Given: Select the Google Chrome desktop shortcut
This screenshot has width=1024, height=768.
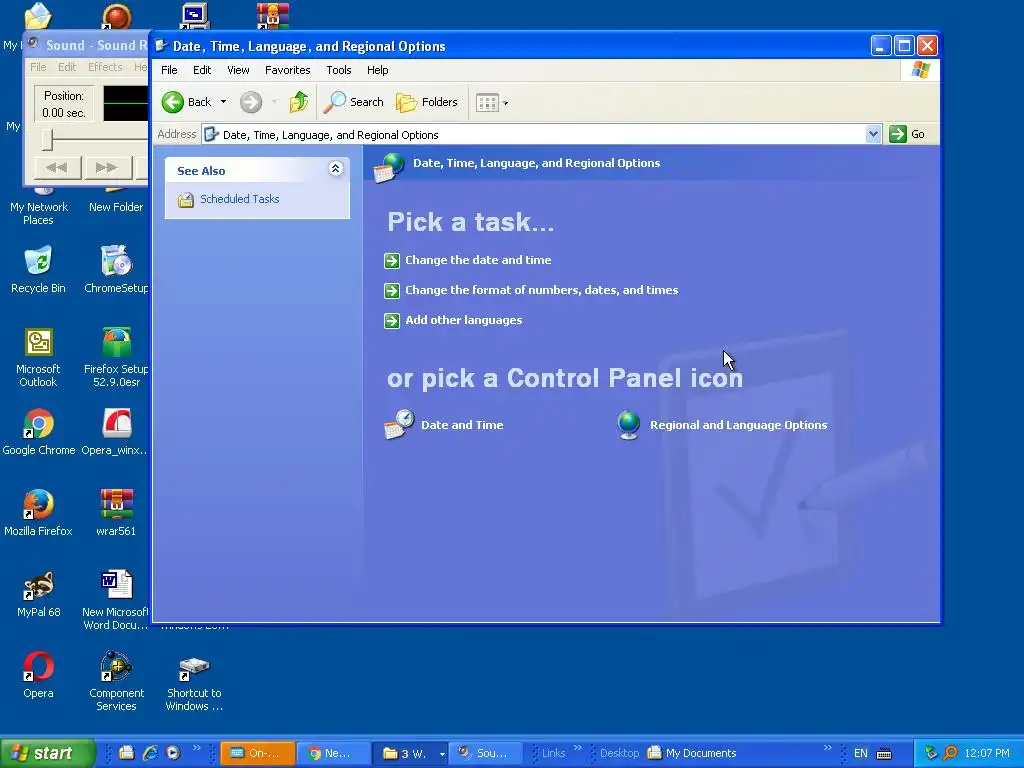Looking at the screenshot, I should pos(39,432).
